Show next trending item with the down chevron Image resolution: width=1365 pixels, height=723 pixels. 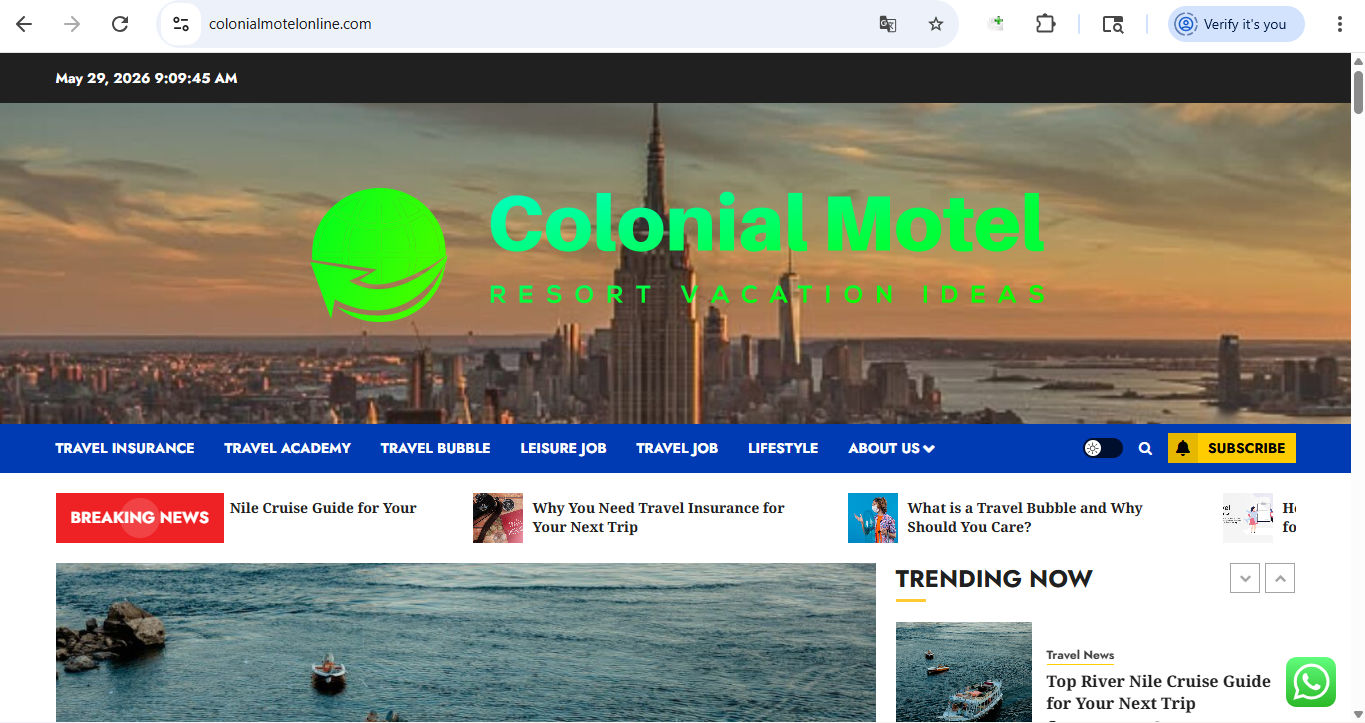point(1244,578)
